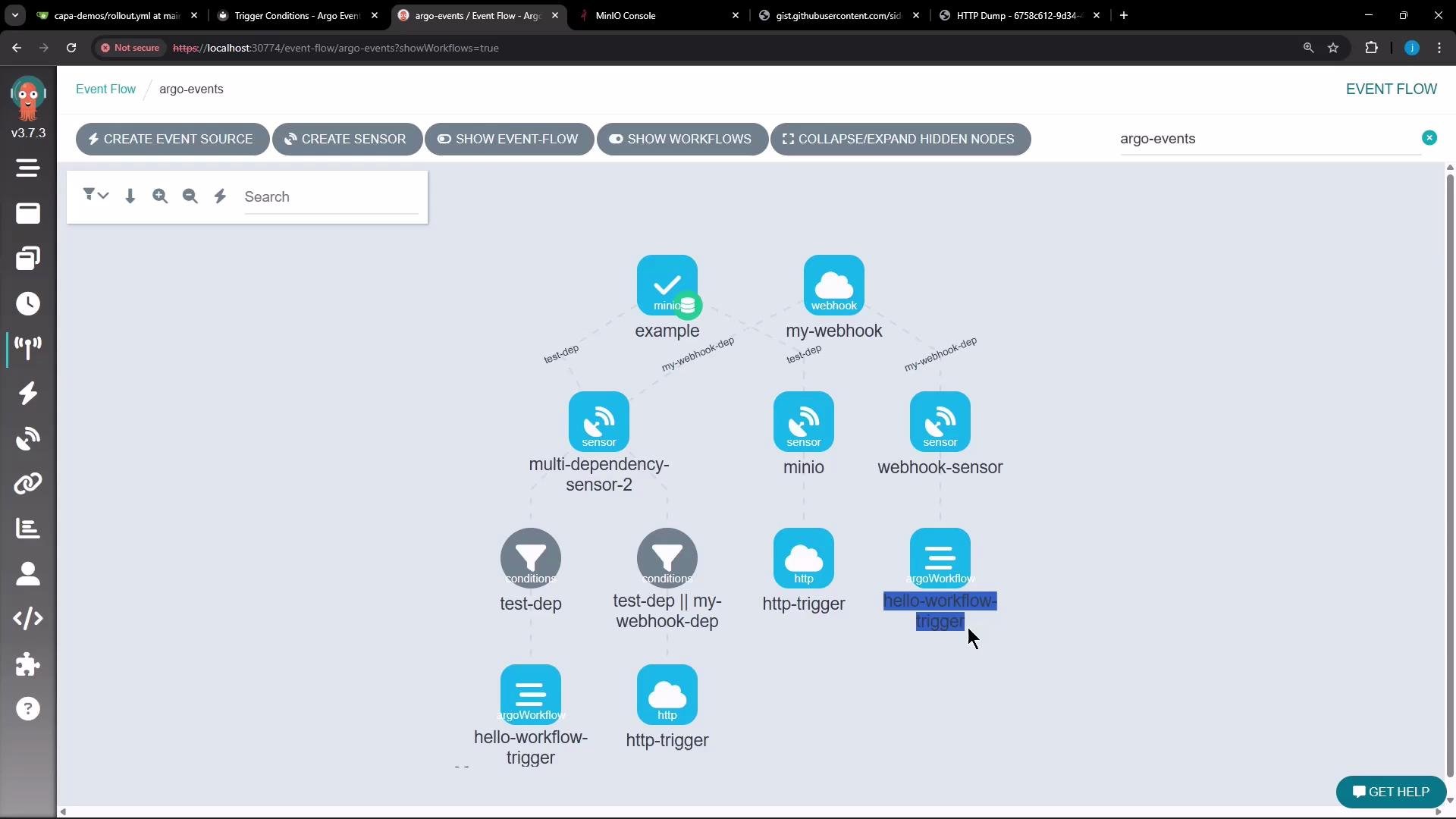Open Reports chart sidebar icon
This screenshot has height=819, width=1456.
tap(28, 528)
